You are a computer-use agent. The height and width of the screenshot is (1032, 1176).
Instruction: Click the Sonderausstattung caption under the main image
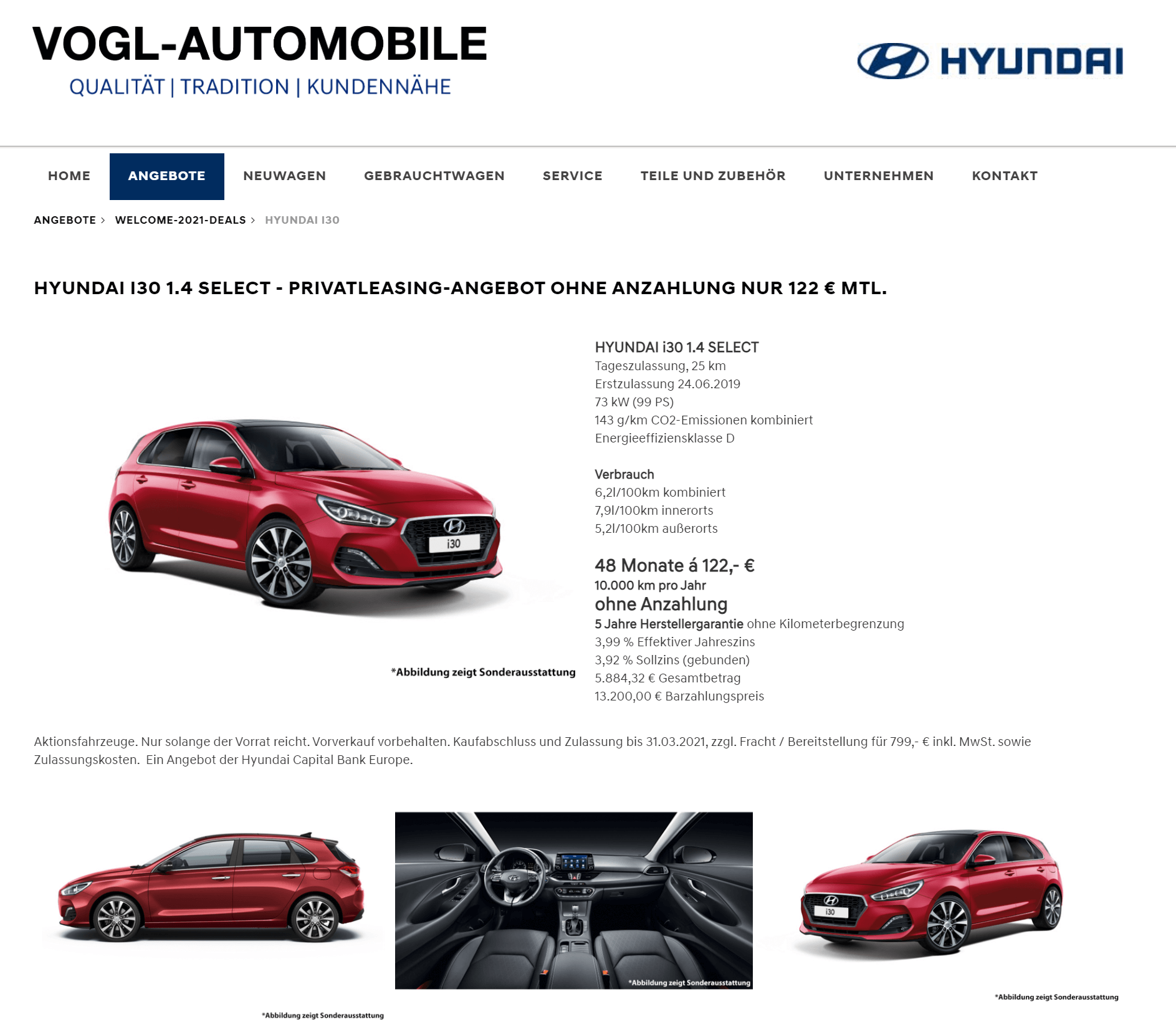483,672
